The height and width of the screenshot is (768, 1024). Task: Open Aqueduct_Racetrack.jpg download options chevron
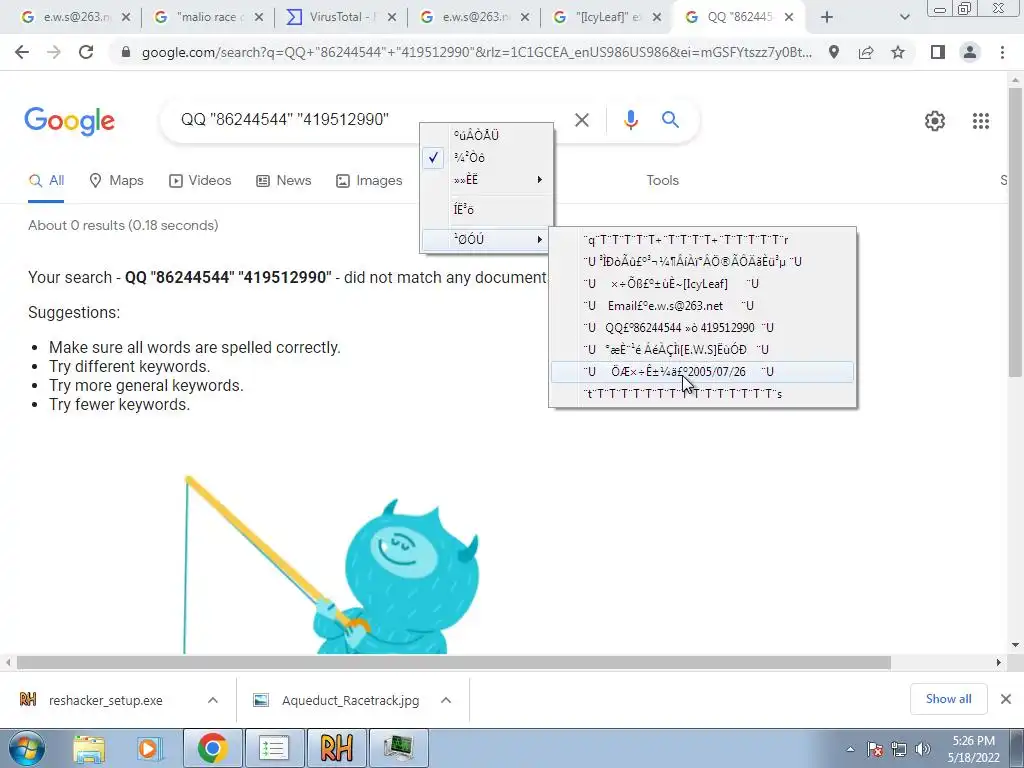[446, 700]
